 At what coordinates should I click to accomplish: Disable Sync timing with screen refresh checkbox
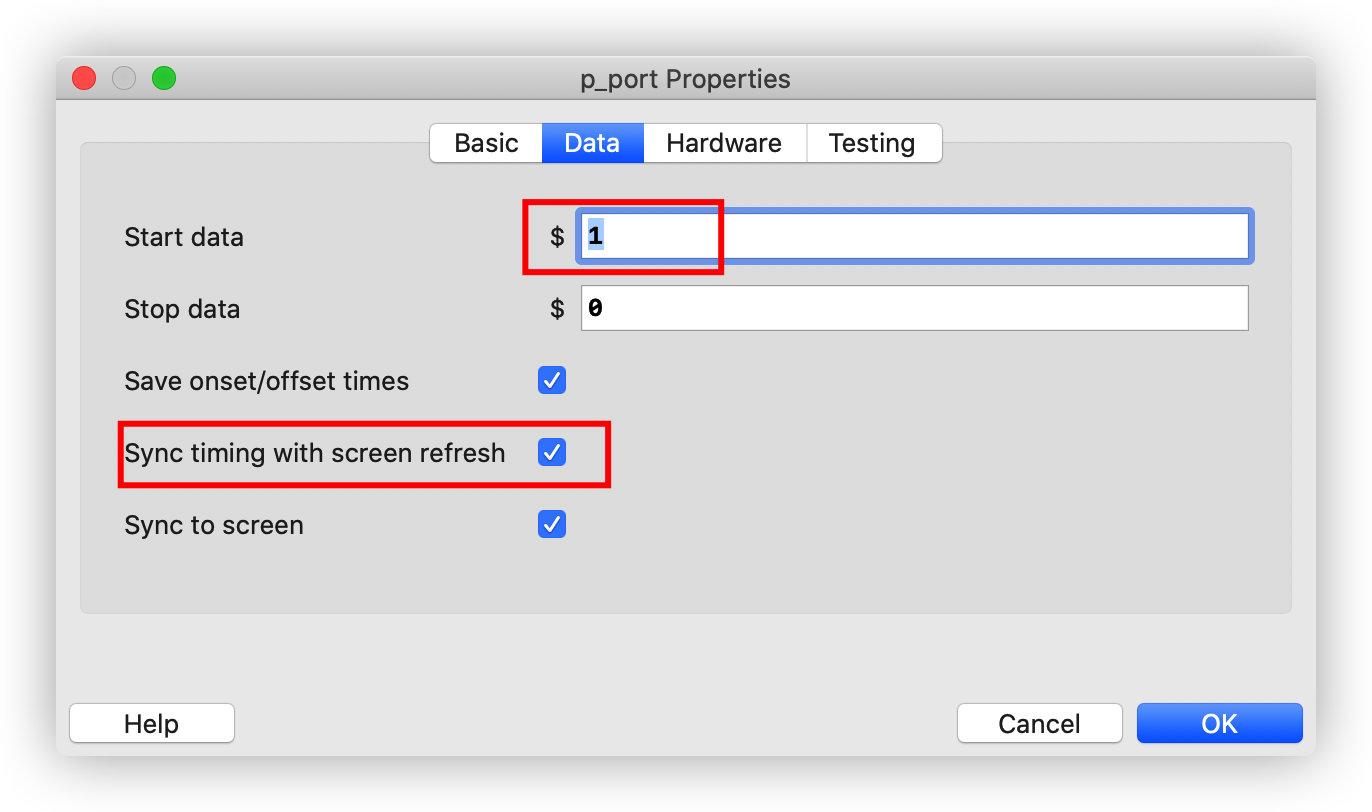(x=552, y=453)
